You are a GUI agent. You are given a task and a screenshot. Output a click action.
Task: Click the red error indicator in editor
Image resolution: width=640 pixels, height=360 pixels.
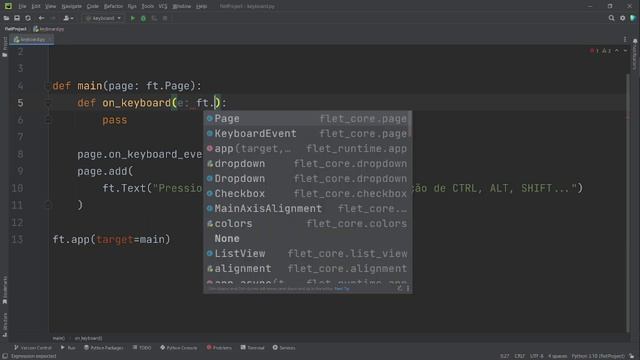coord(594,51)
